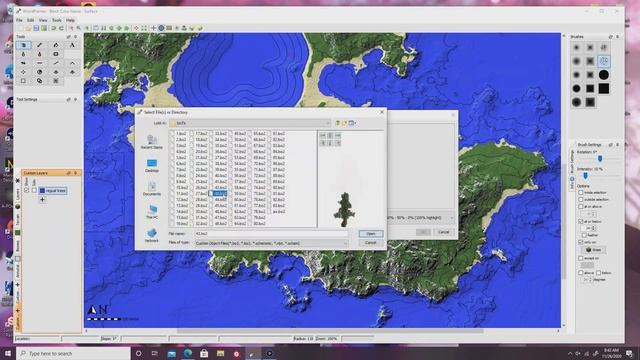Select the Flatten tool with the horizontal line
Screen dimensions: 640x360
40,63
